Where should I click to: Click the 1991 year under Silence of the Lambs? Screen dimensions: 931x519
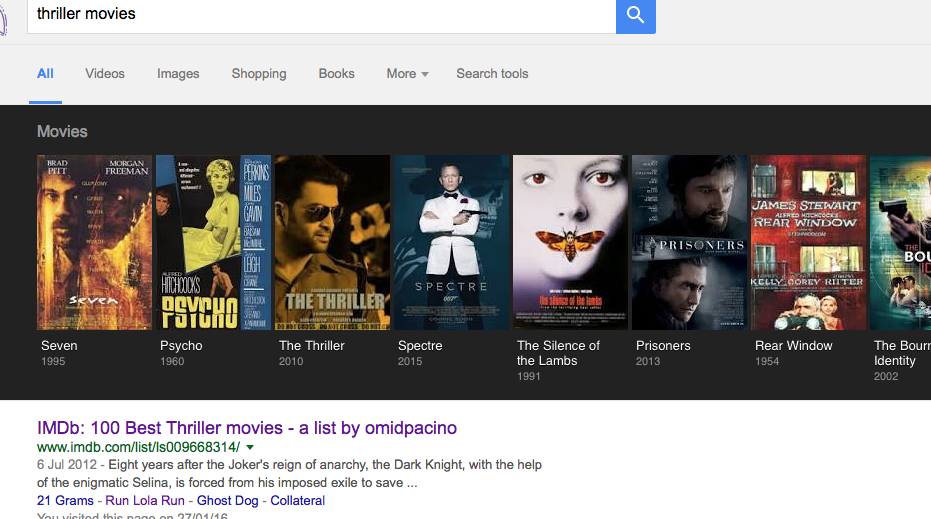(528, 376)
